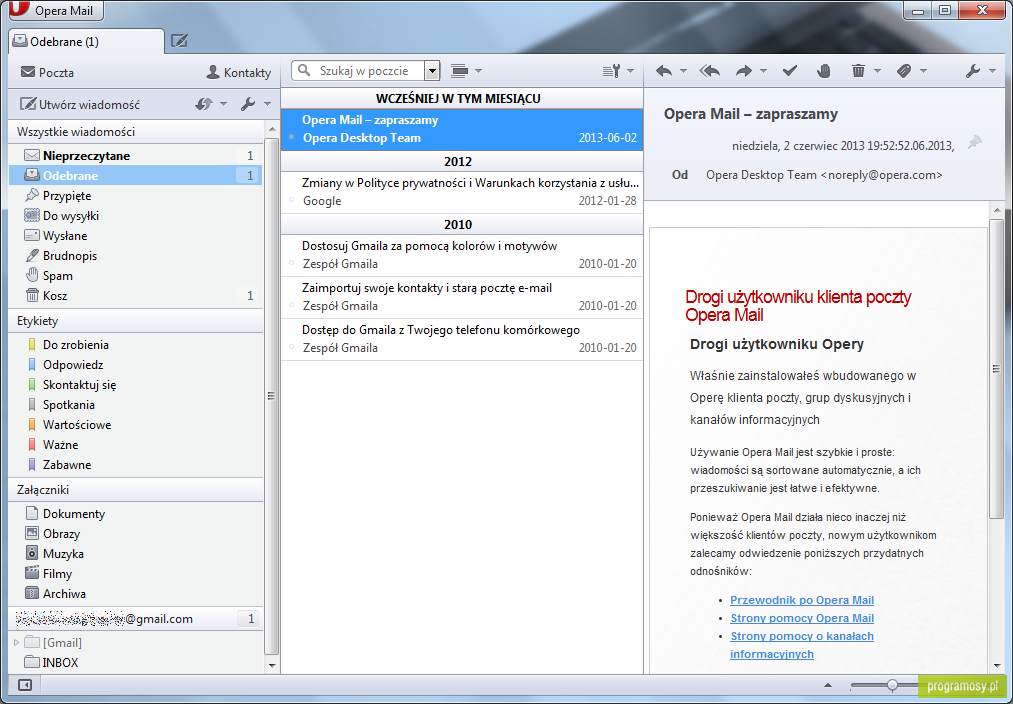Select the blue Odpowiedz label
The height and width of the screenshot is (704, 1013).
coord(136,365)
